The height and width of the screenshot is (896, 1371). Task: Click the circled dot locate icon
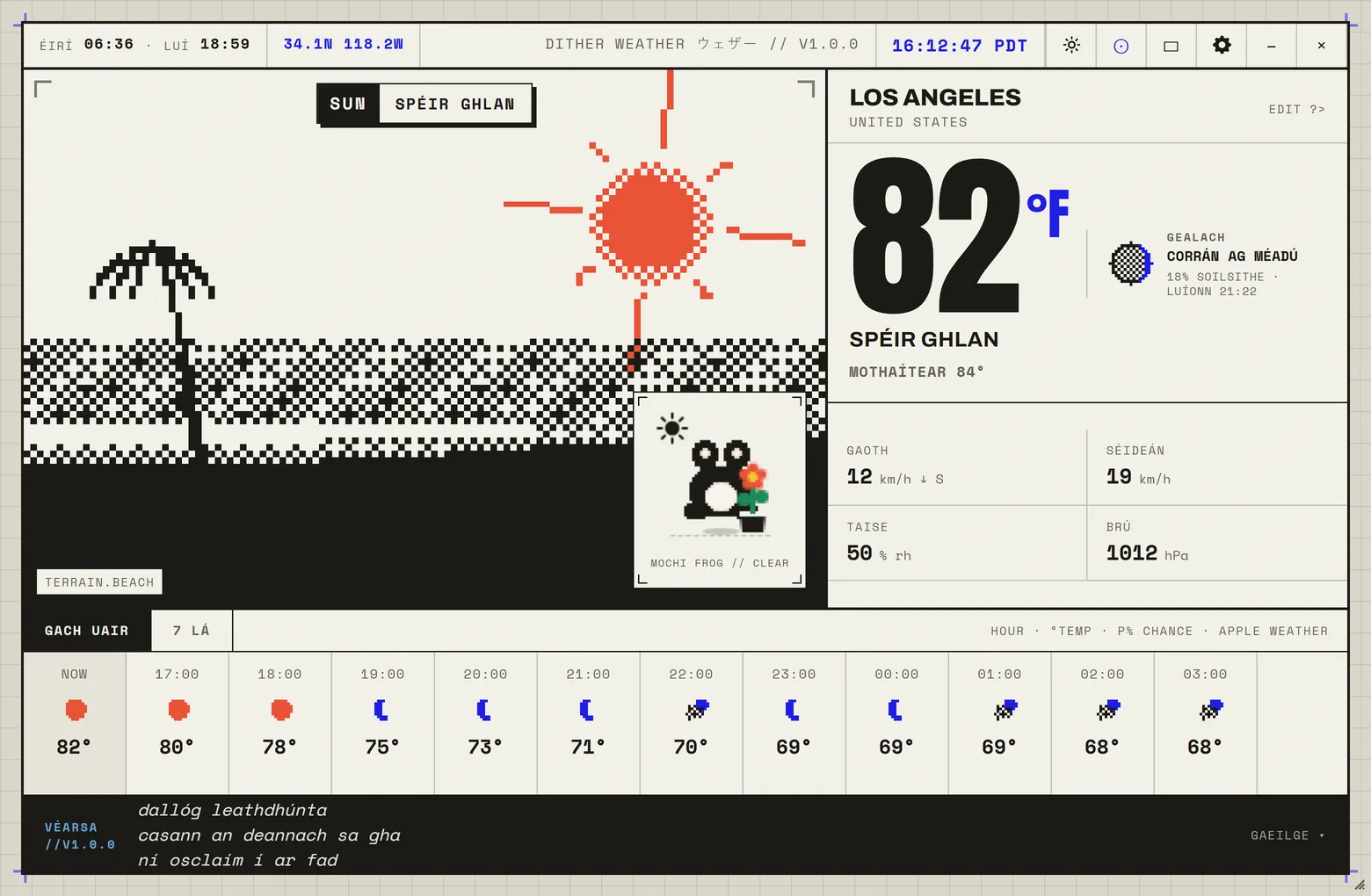pyautogui.click(x=1121, y=46)
